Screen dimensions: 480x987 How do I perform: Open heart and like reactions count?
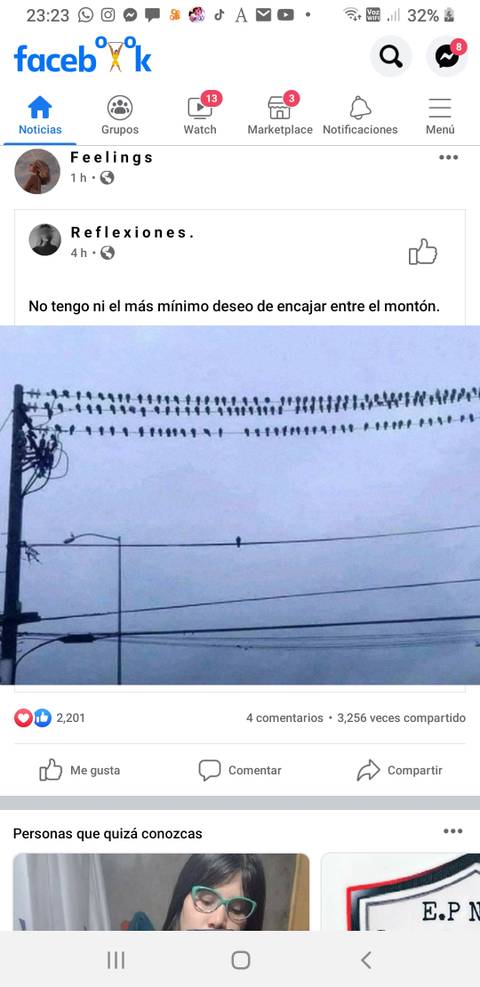pyautogui.click(x=50, y=718)
